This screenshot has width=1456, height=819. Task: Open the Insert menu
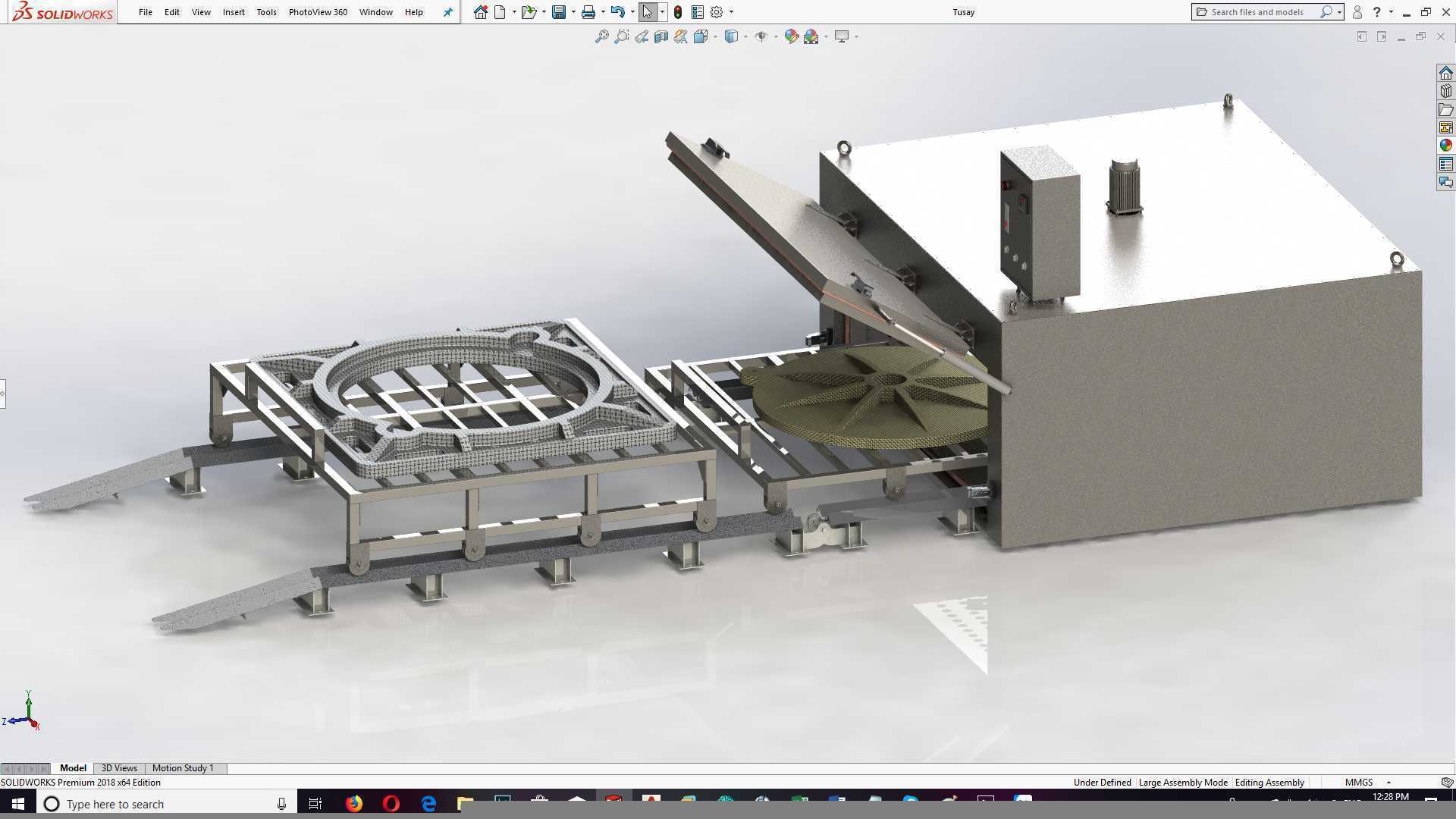point(234,12)
